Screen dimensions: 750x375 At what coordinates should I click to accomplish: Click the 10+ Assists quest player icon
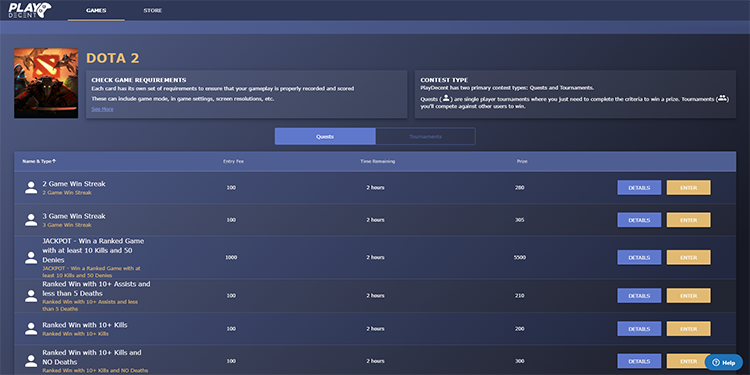tap(31, 296)
